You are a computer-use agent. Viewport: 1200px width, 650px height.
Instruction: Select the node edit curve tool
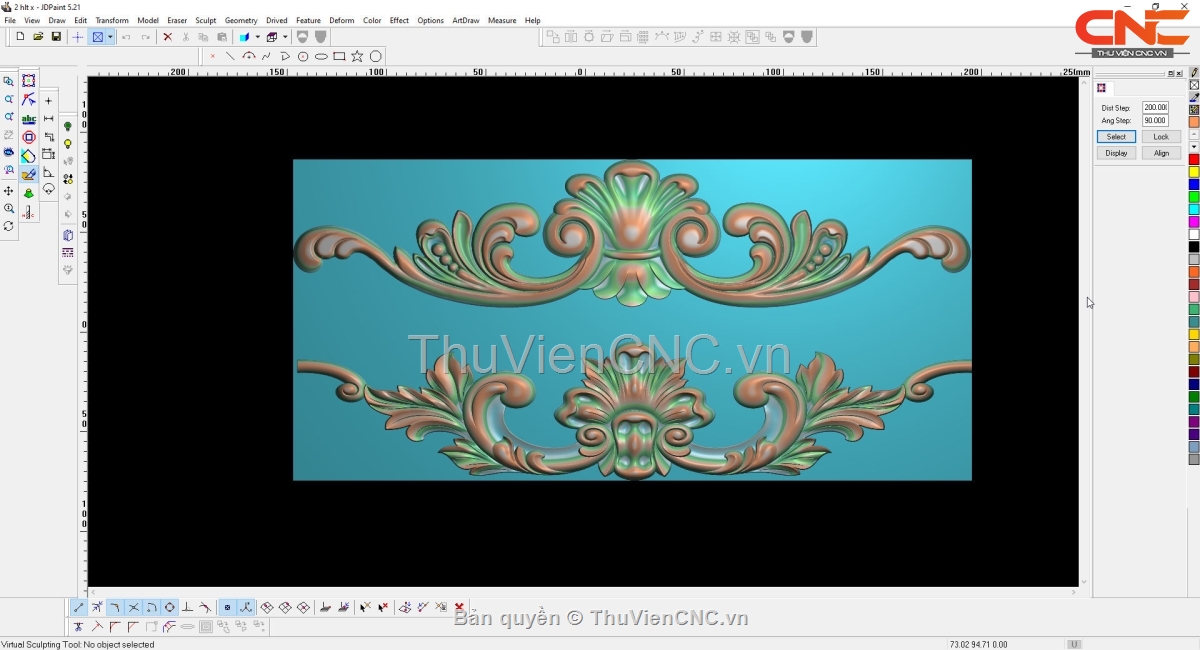click(29, 100)
